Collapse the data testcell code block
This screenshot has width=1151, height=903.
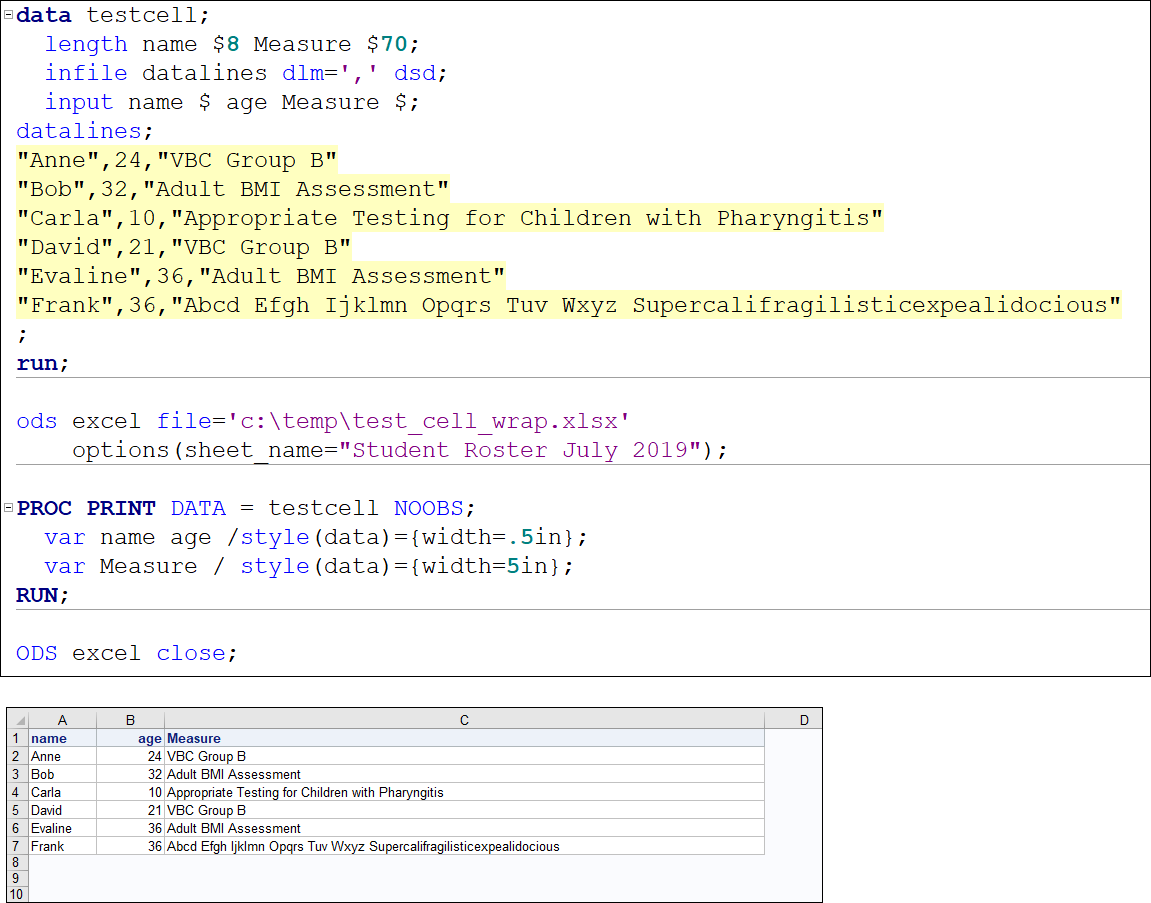tap(7, 14)
